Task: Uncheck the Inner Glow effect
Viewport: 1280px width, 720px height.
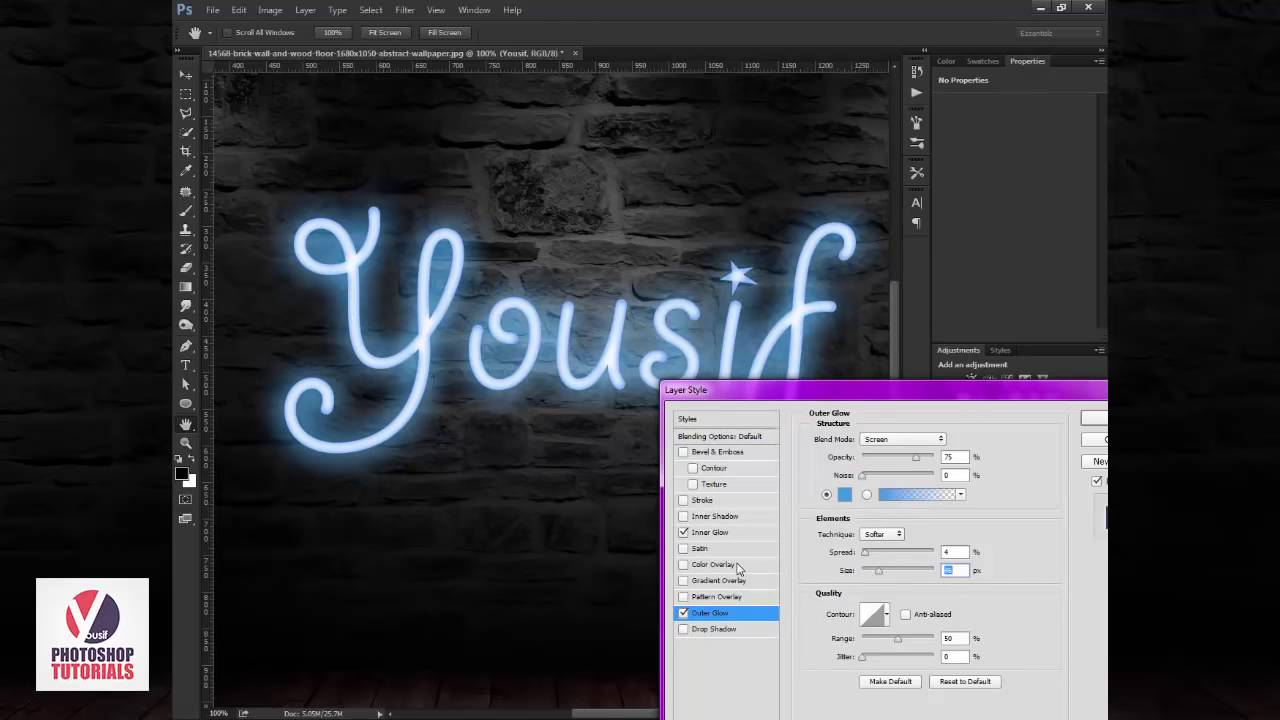Action: click(683, 532)
